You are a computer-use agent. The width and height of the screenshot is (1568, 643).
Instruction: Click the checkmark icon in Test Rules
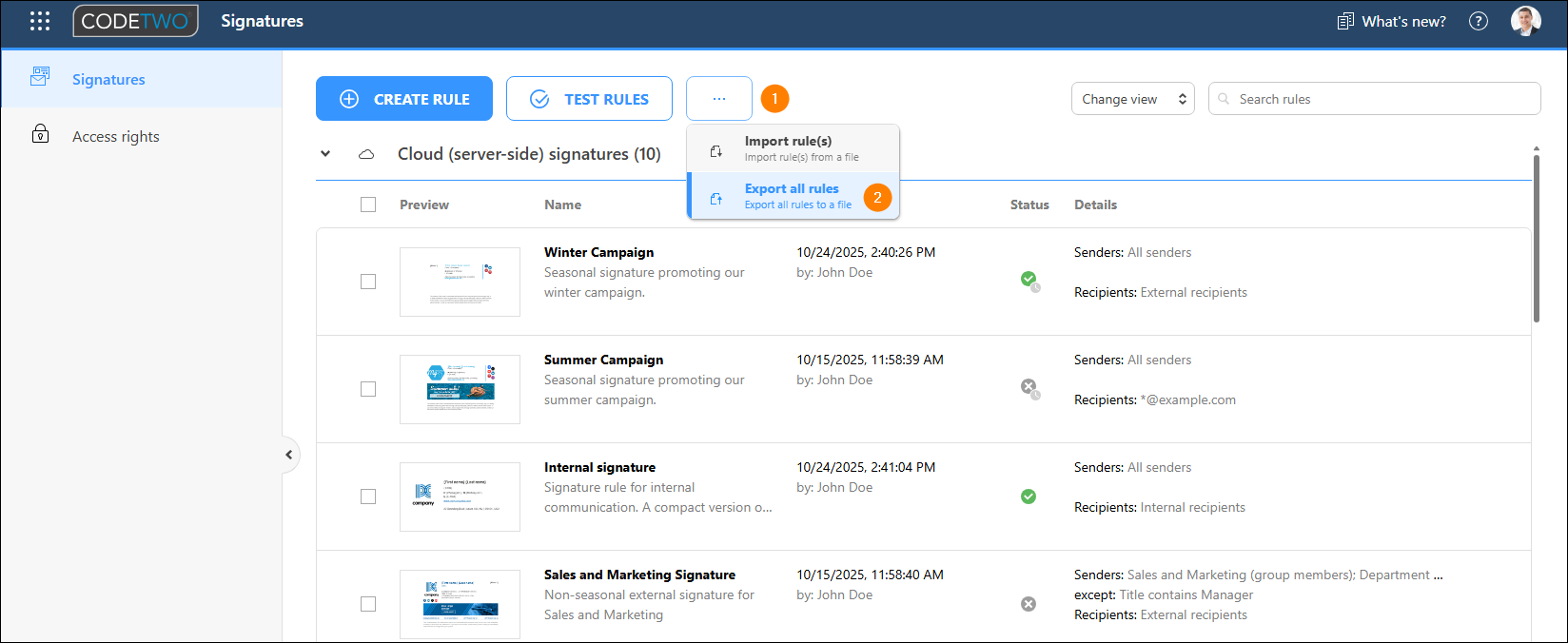(x=539, y=99)
